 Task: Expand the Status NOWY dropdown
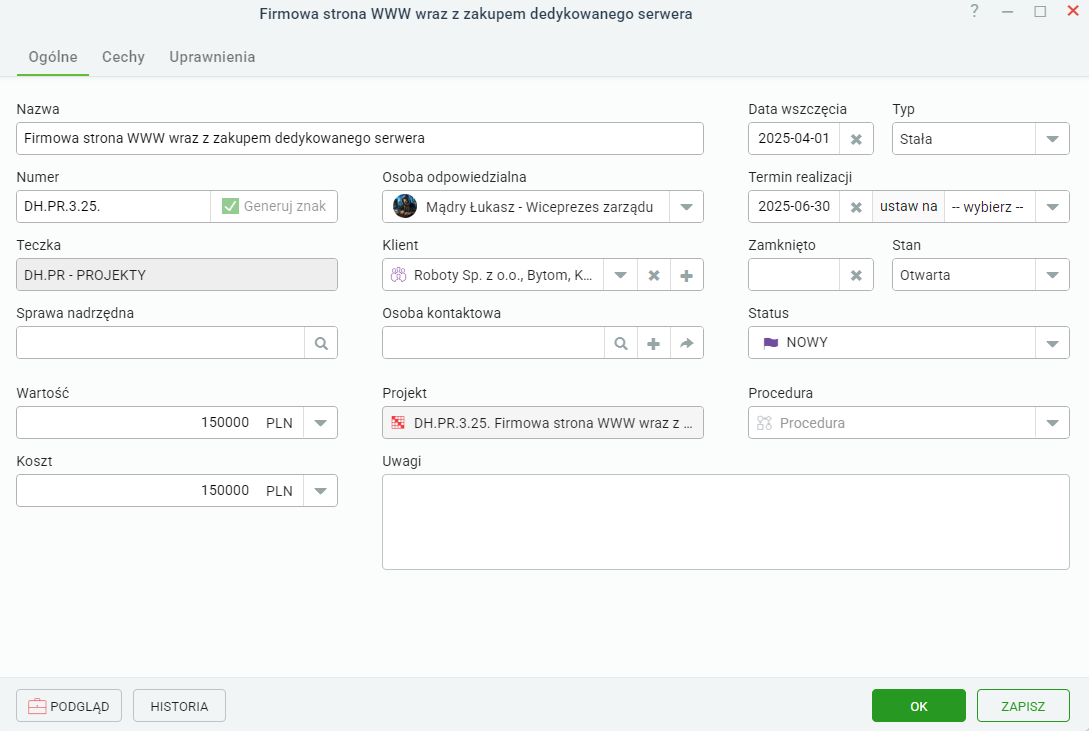pyautogui.click(x=1052, y=343)
